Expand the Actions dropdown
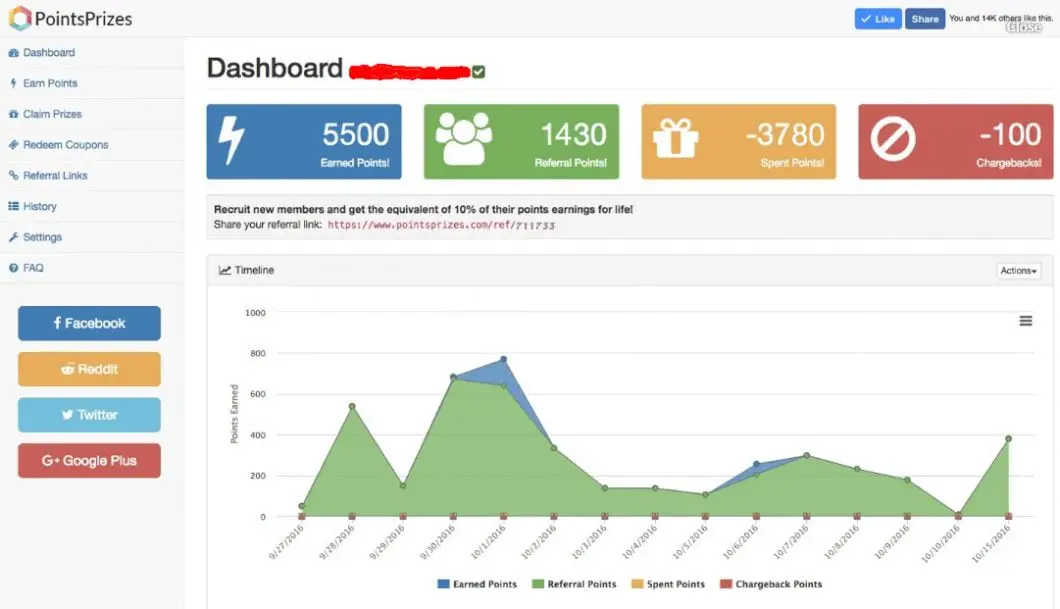This screenshot has height=609, width=1060. point(1018,271)
